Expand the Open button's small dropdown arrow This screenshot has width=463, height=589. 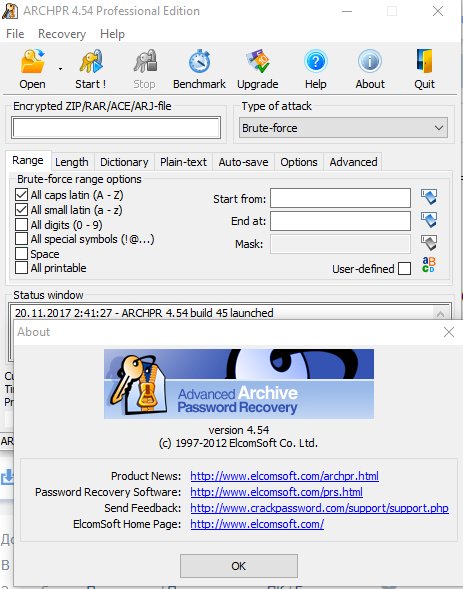coord(60,69)
